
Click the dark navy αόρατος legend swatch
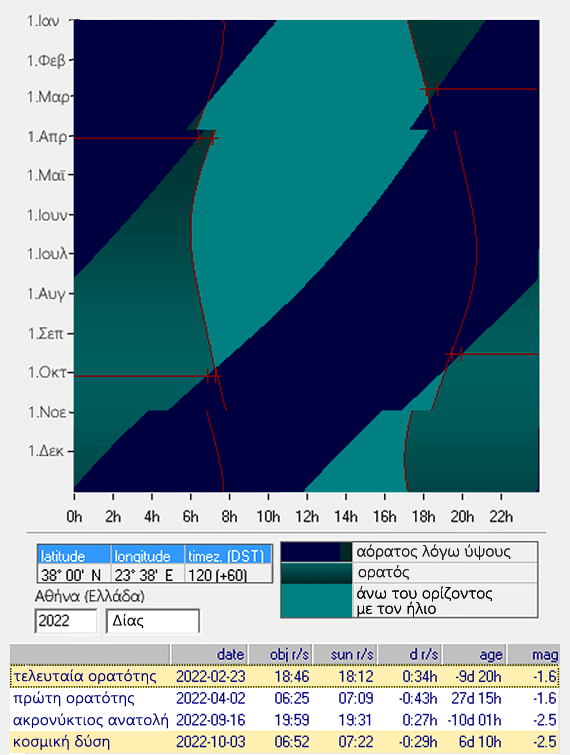(x=317, y=552)
